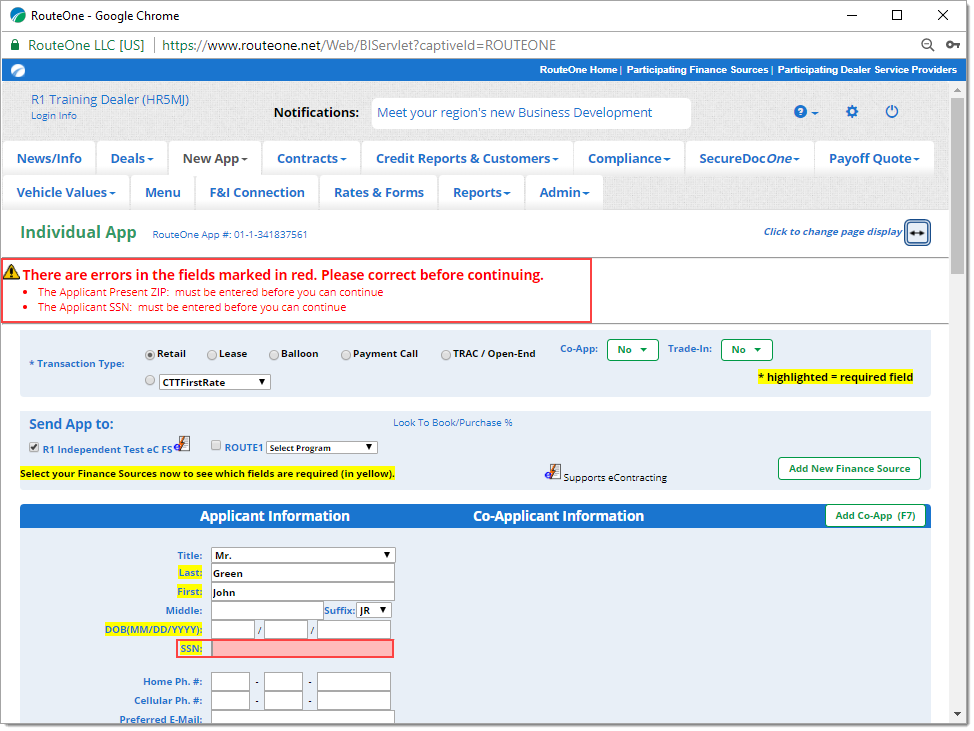The width and height of the screenshot is (974, 731).
Task: Expand Credit Reports & Customers menu
Action: pyautogui.click(x=467, y=158)
